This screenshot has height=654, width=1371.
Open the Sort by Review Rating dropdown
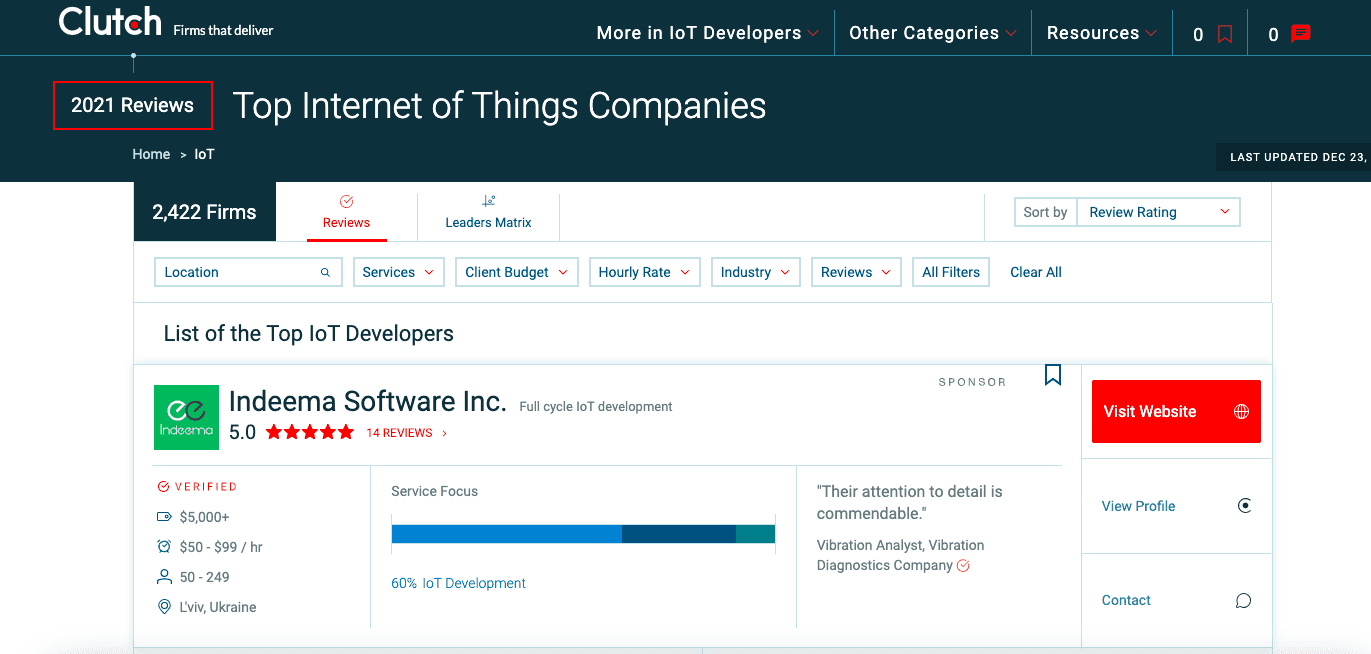pyautogui.click(x=1158, y=212)
